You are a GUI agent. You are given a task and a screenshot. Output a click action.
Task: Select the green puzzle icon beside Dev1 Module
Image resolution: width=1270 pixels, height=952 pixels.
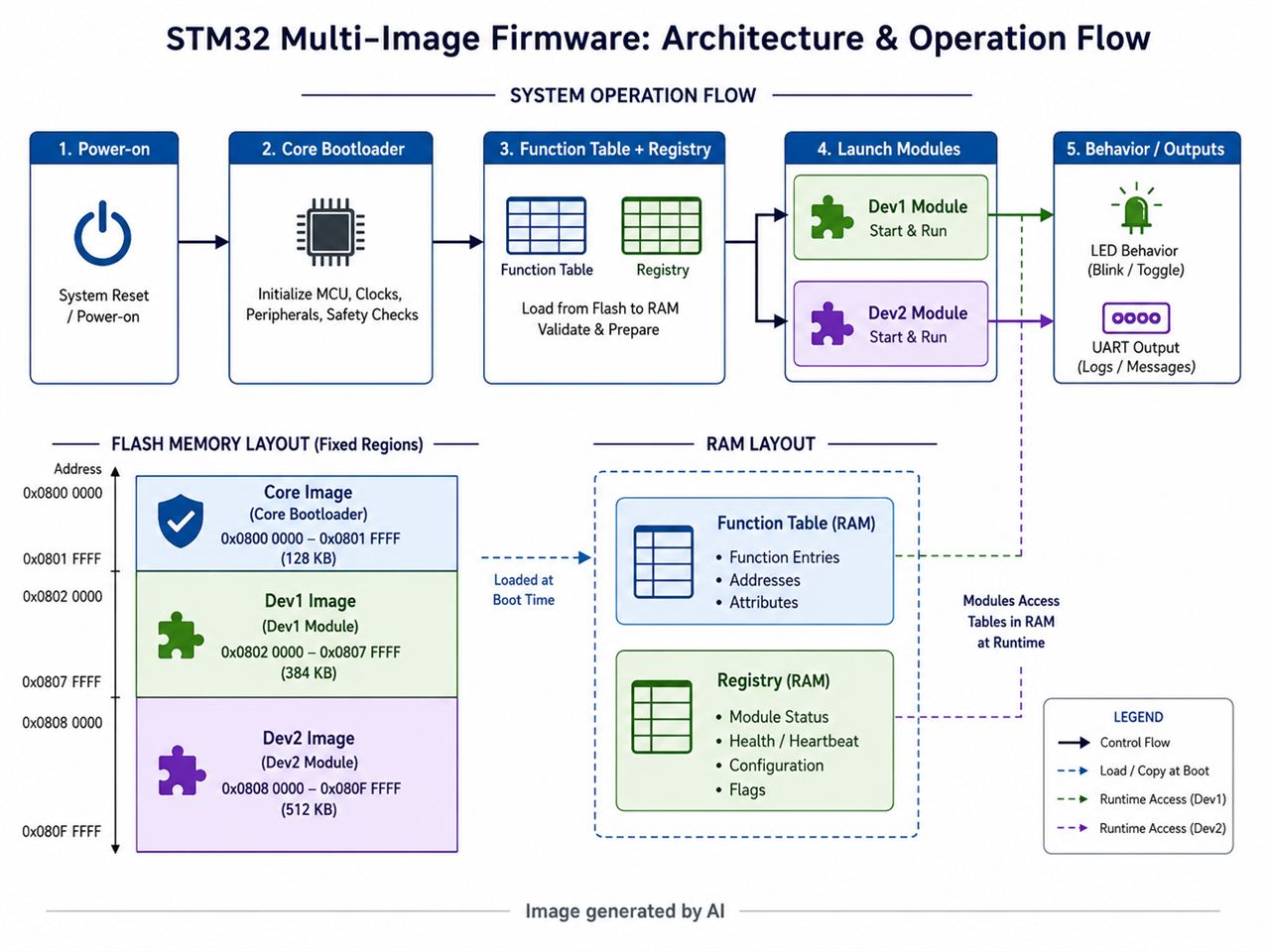click(x=831, y=217)
